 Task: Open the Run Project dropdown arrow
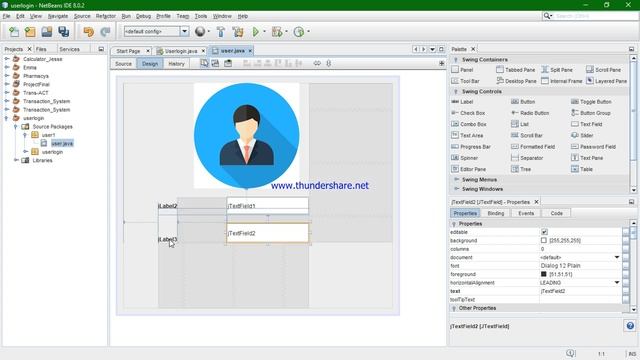(264, 31)
